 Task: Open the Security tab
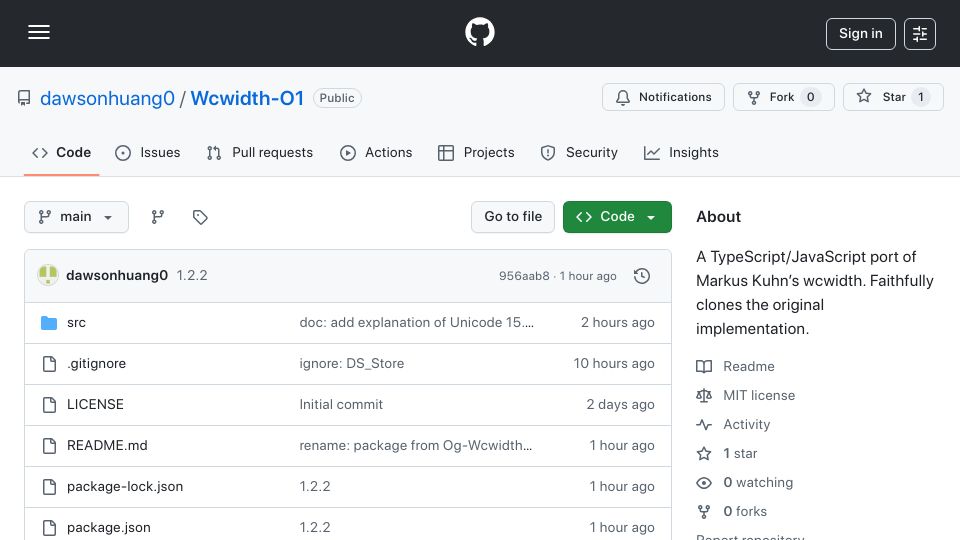pyautogui.click(x=579, y=152)
